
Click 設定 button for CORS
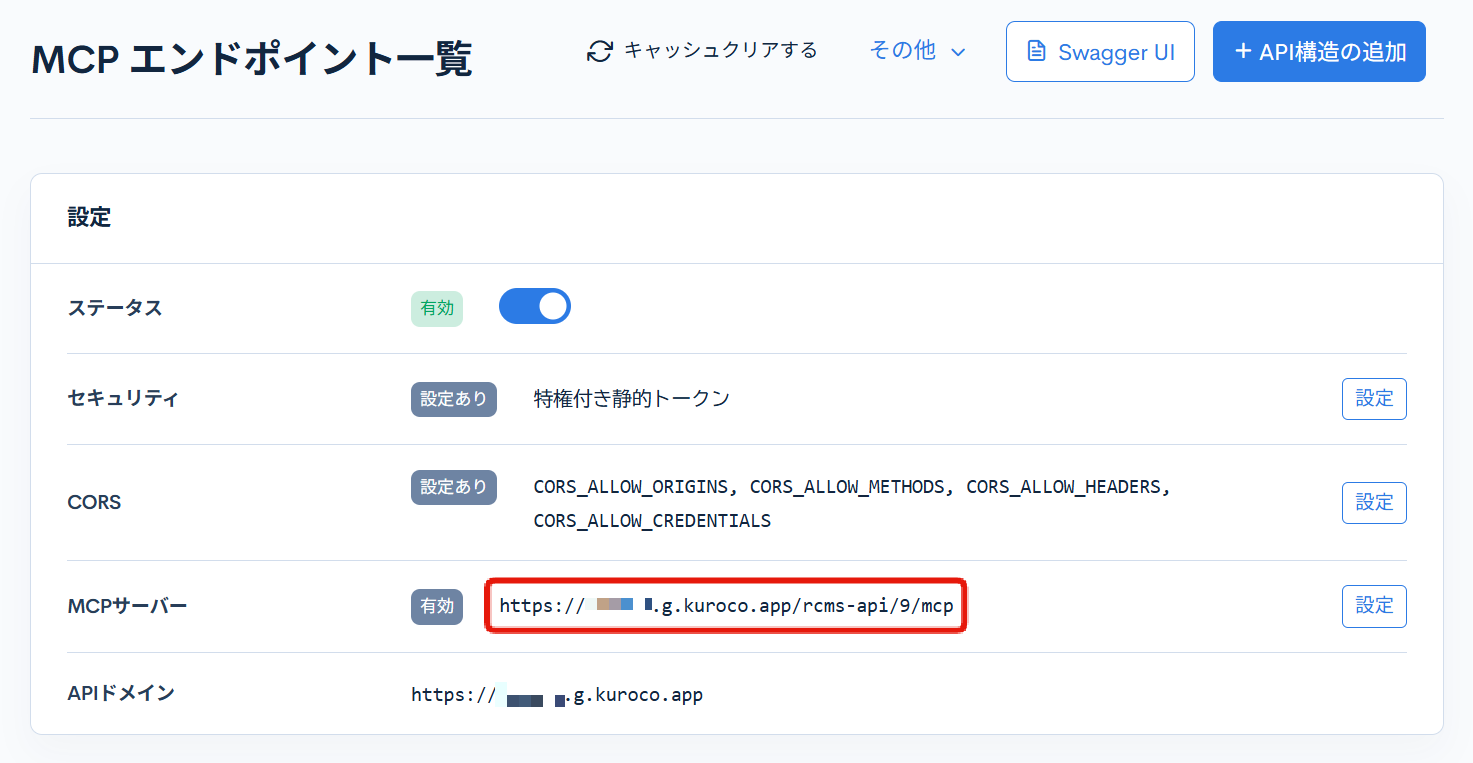(x=1373, y=503)
